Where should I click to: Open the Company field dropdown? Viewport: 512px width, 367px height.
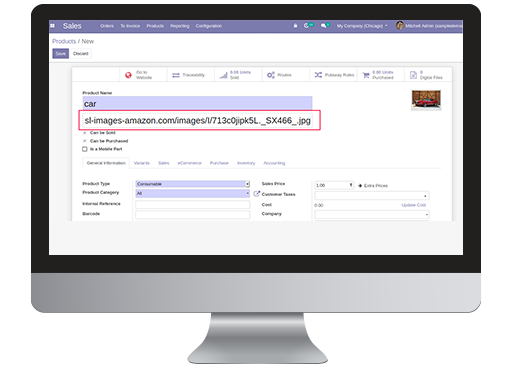[372, 214]
